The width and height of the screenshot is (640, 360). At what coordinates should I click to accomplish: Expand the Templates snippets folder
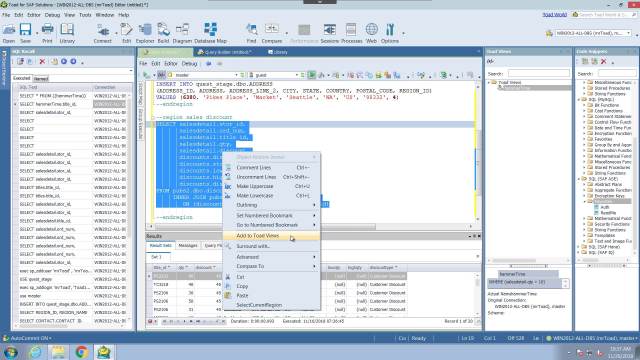pyautogui.click(x=584, y=236)
